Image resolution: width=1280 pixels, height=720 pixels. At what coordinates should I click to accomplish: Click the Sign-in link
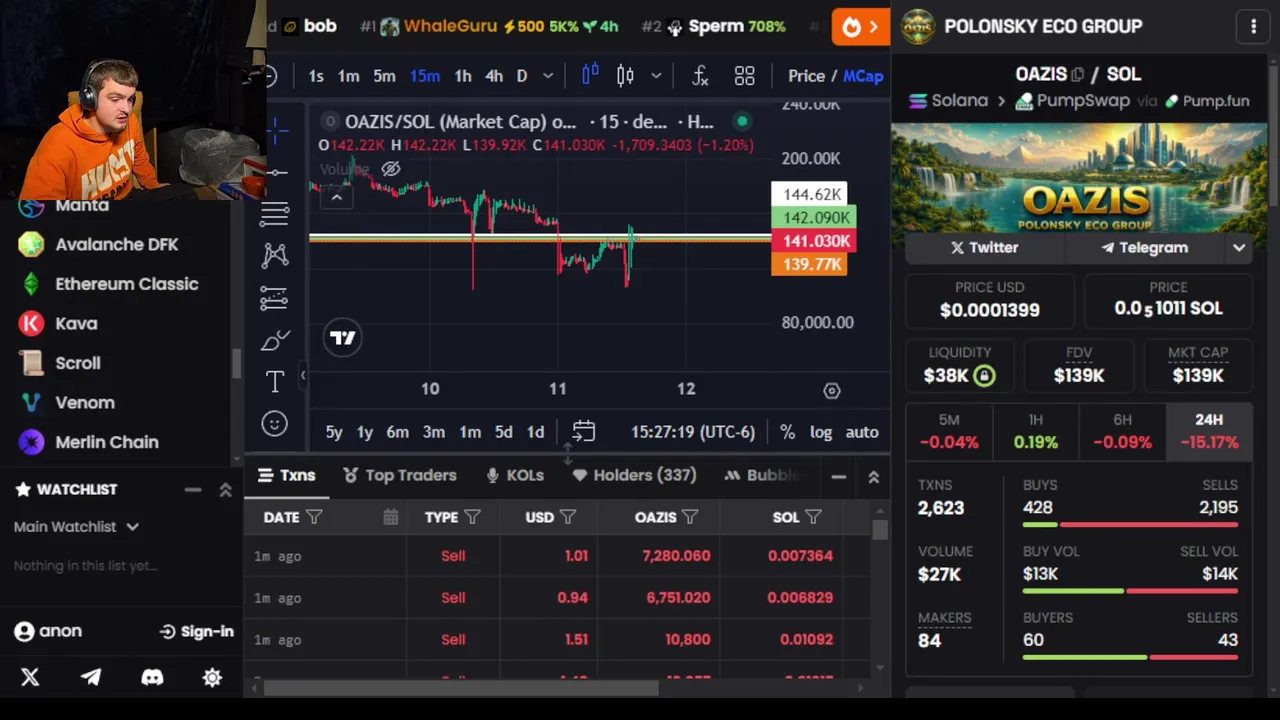click(196, 632)
